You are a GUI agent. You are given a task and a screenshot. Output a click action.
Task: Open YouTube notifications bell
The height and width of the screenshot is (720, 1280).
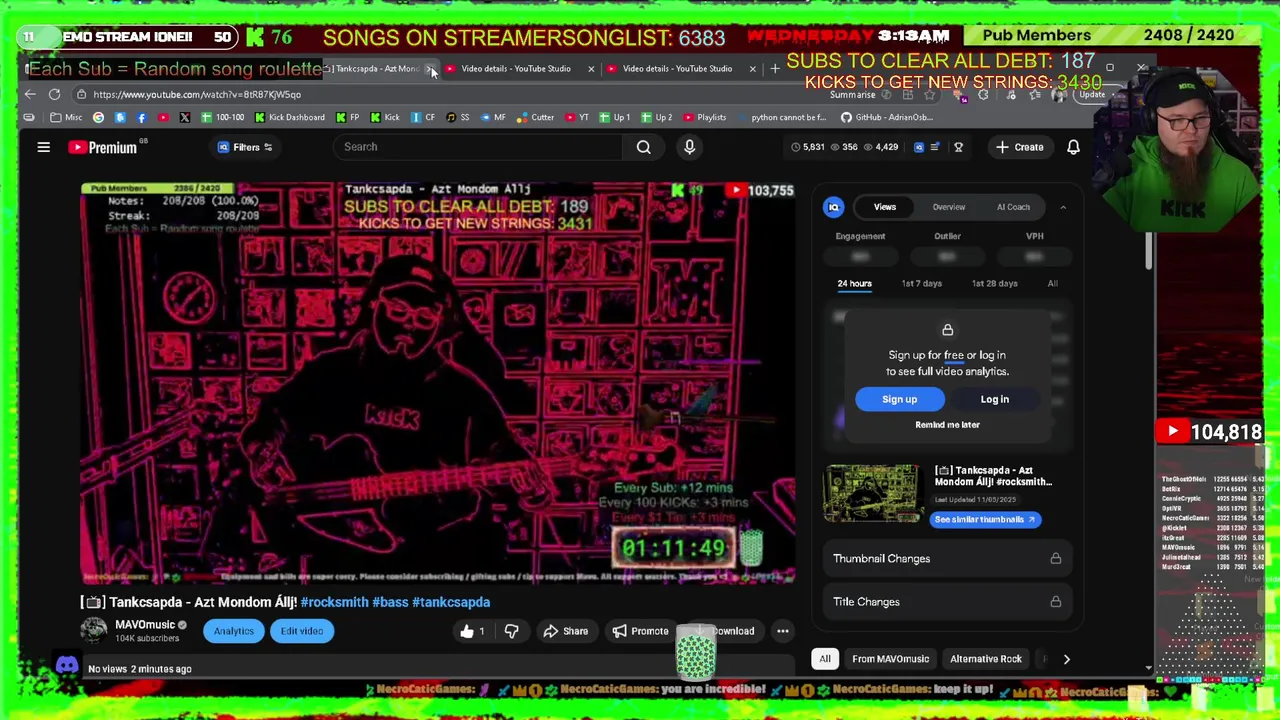pyautogui.click(x=1073, y=147)
